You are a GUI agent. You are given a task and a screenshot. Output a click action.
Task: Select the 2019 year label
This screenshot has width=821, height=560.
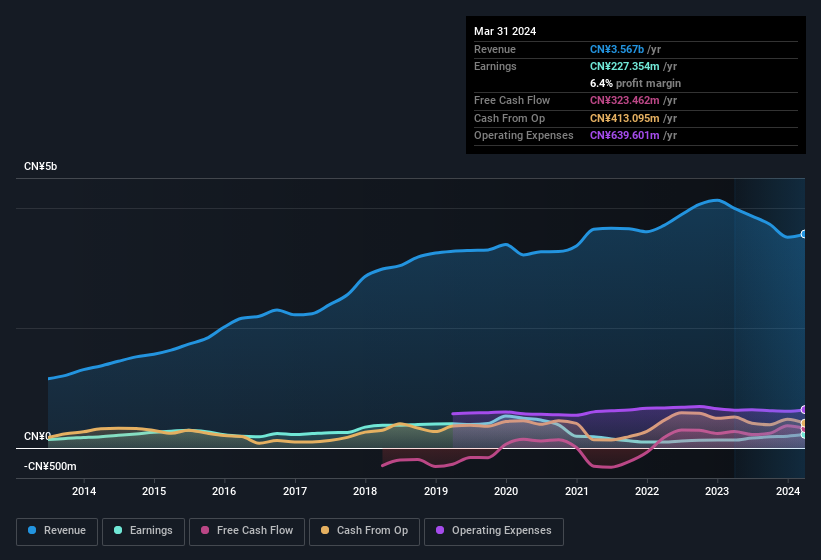click(x=436, y=491)
